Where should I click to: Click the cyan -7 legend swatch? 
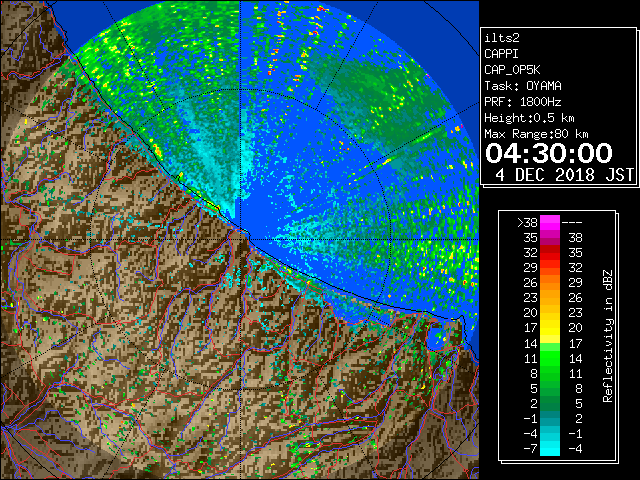click(x=550, y=448)
